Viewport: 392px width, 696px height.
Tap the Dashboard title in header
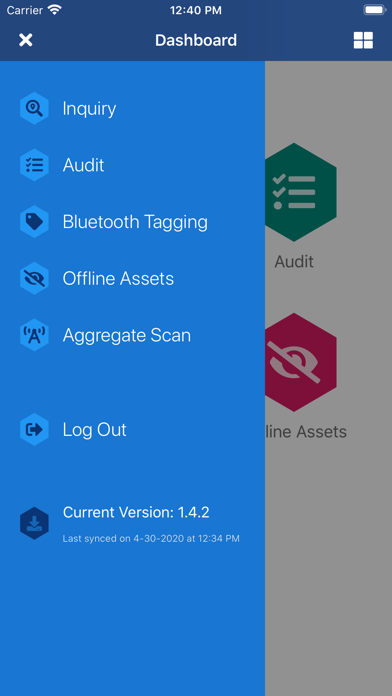(x=196, y=40)
